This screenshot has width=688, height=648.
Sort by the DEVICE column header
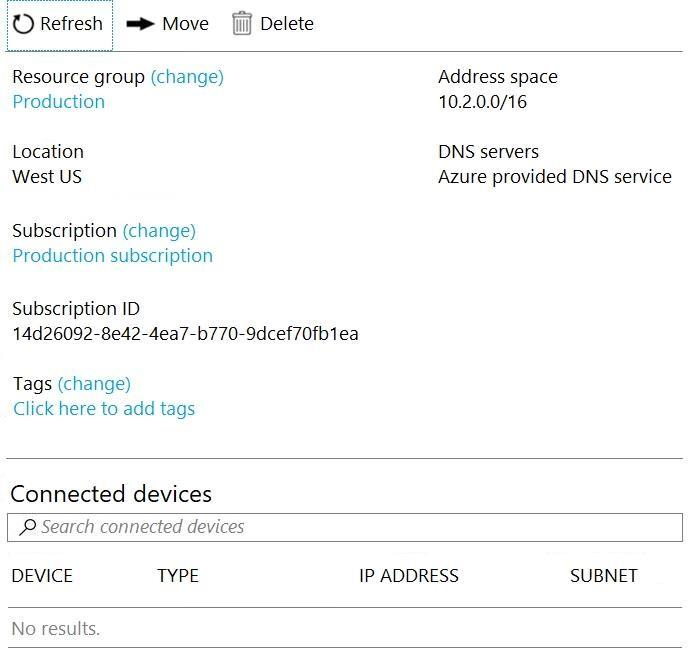(x=42, y=576)
